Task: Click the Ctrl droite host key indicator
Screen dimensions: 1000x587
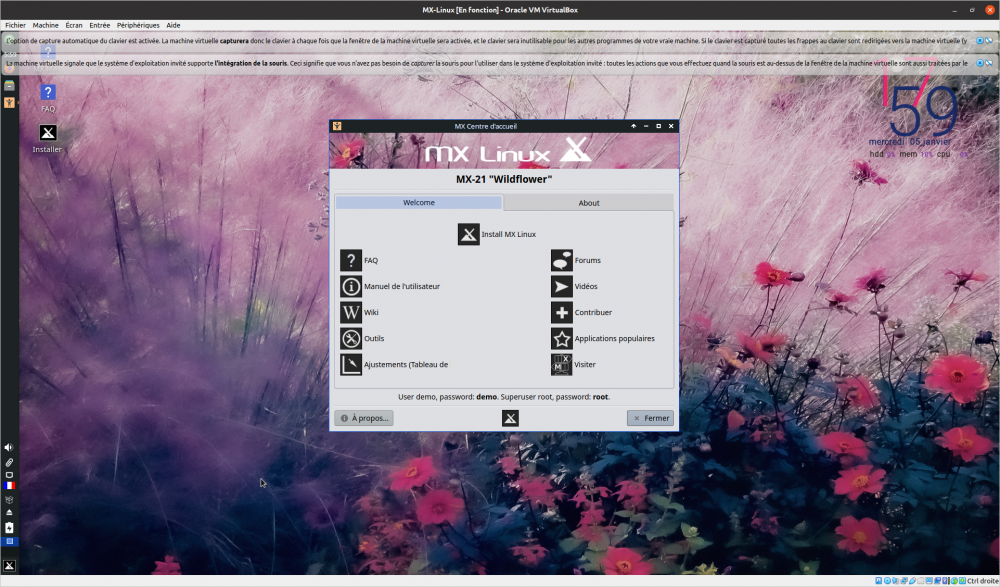Action: coord(983,581)
